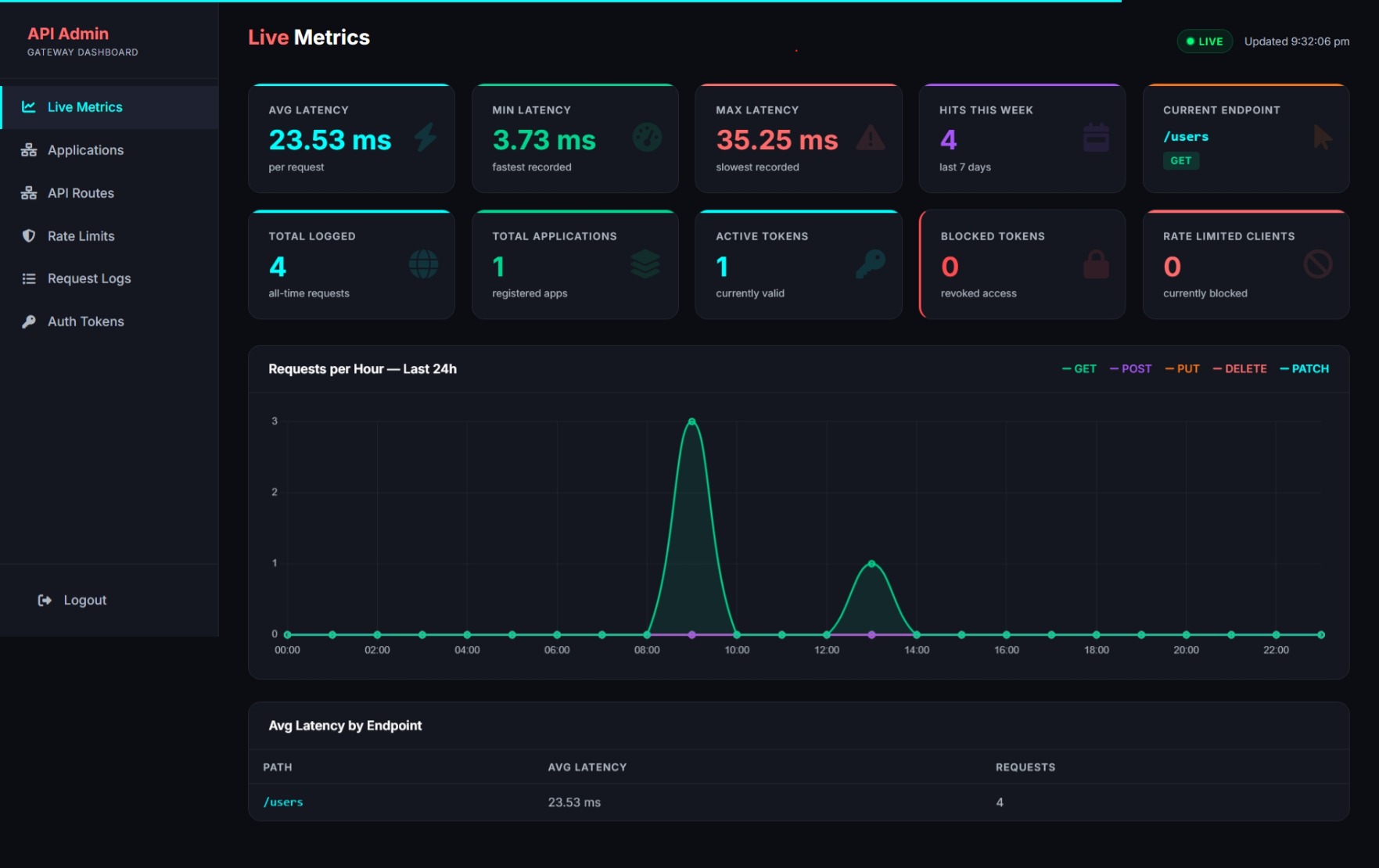Click the AVG LATENCY column header
The height and width of the screenshot is (868, 1379).
[587, 767]
